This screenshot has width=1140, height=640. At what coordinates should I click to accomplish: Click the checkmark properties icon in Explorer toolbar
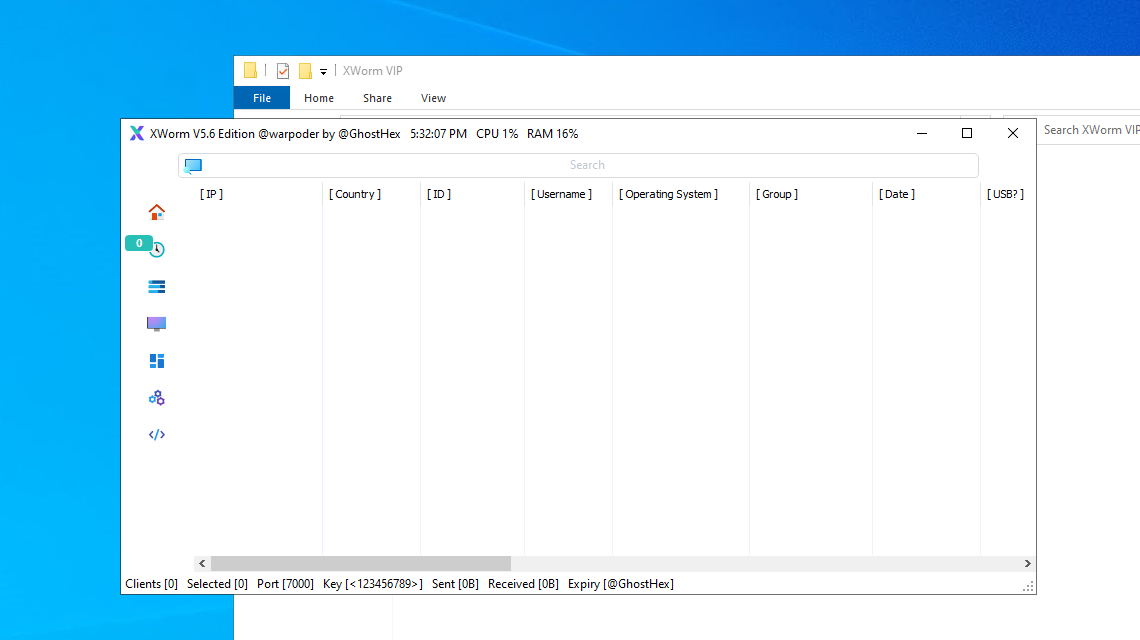283,71
